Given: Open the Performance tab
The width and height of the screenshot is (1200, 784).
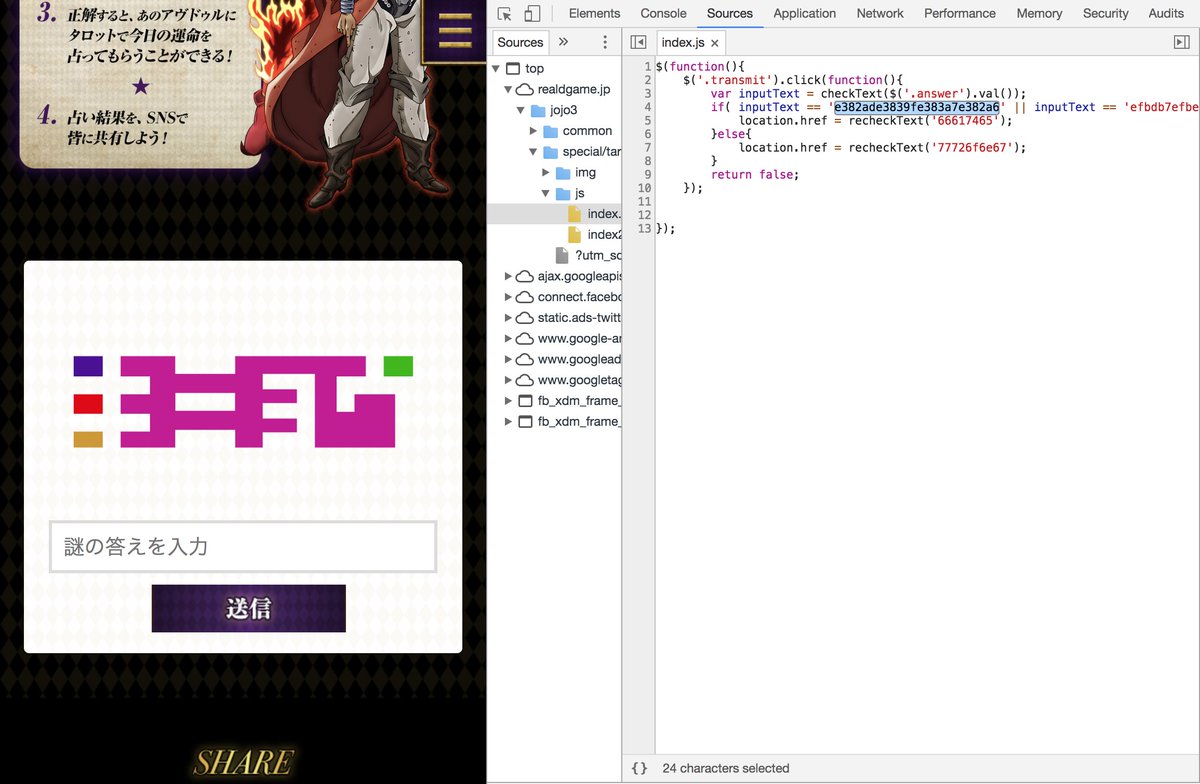Looking at the screenshot, I should point(960,13).
